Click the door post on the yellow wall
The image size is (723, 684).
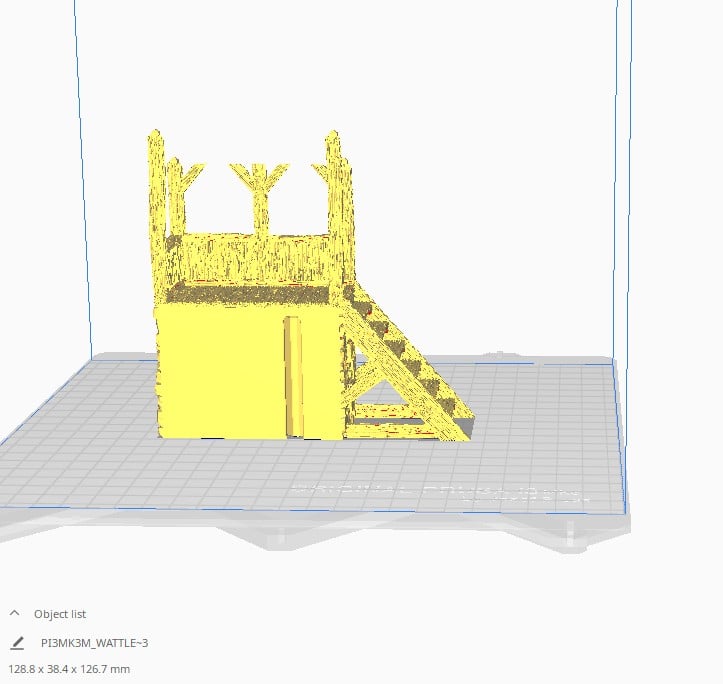point(294,376)
